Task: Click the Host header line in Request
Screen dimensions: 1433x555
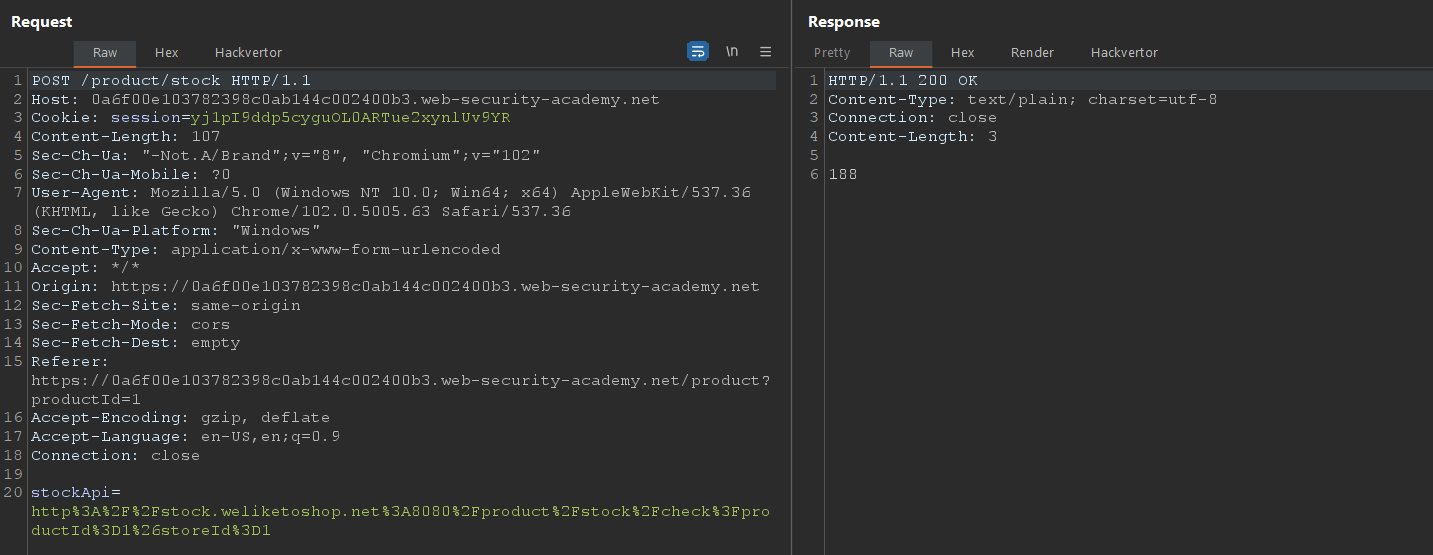Action: (x=345, y=99)
